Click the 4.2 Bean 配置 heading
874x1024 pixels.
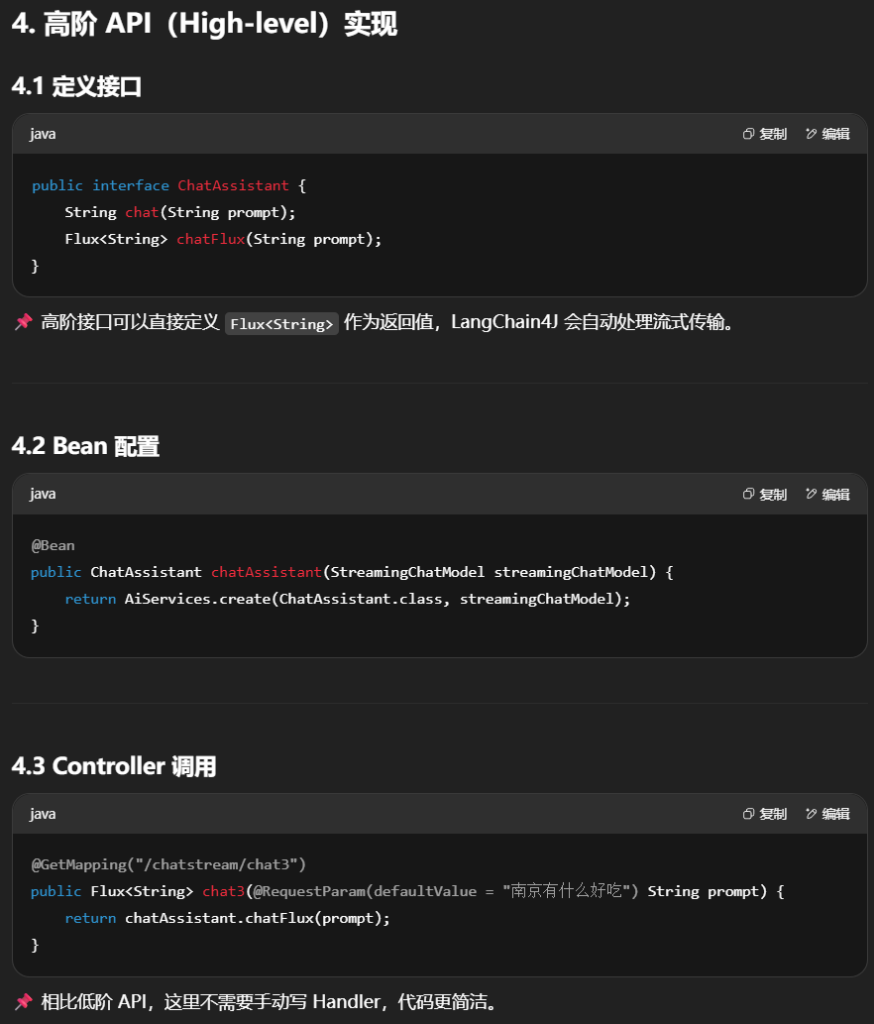[85, 447]
